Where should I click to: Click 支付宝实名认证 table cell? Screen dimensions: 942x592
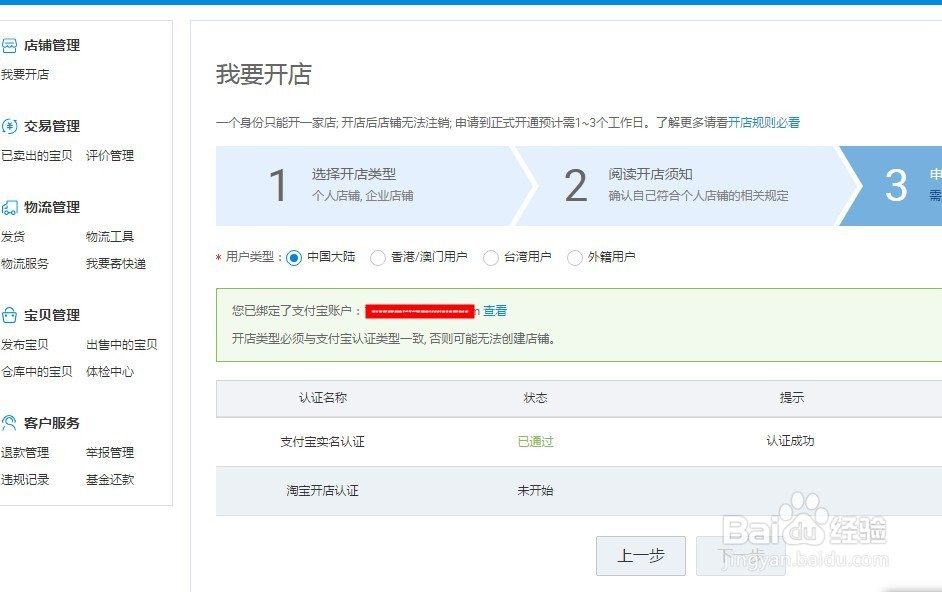[x=323, y=442]
